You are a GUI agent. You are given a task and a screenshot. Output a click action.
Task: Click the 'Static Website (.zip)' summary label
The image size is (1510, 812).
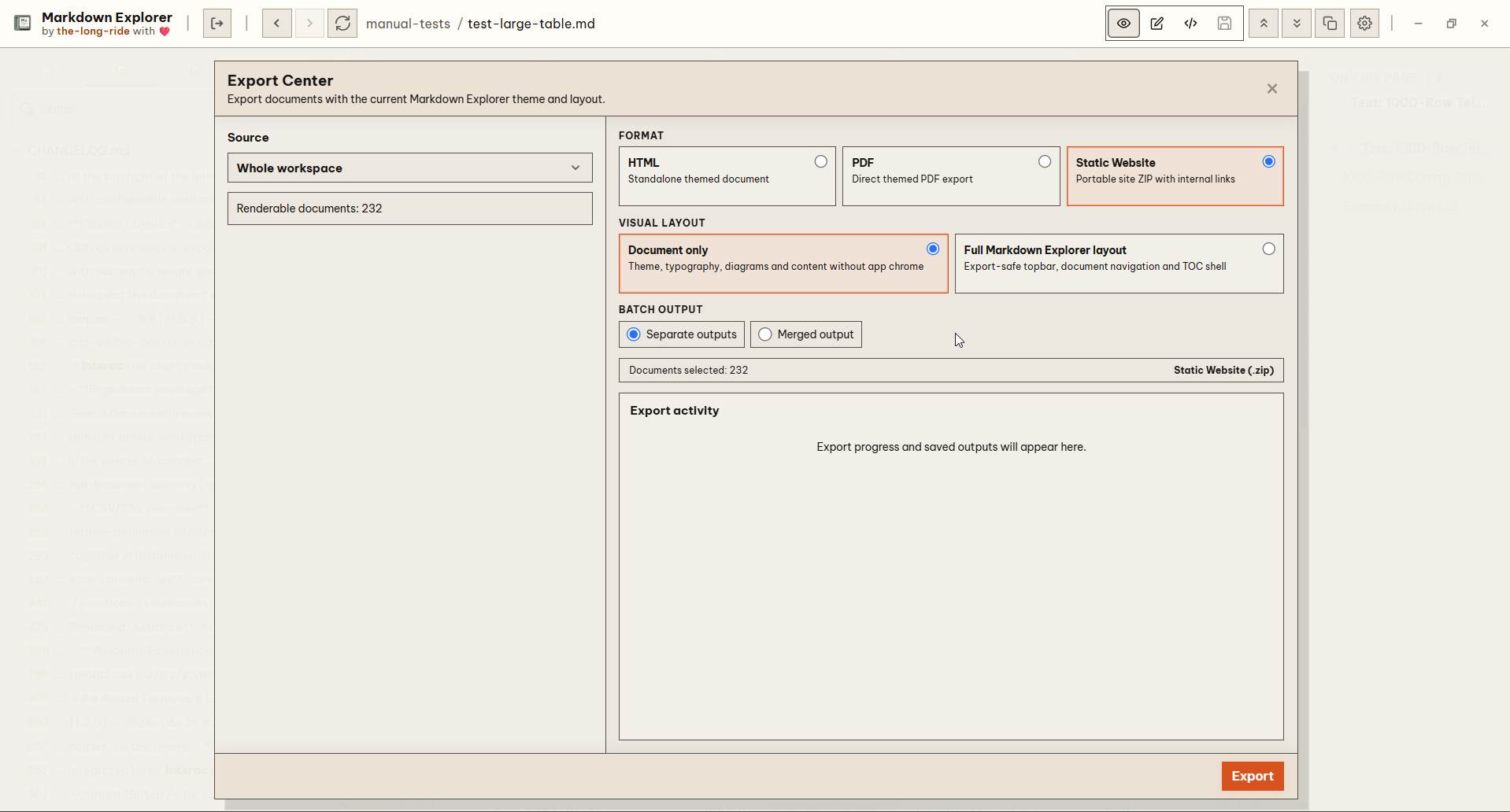[1223, 370]
